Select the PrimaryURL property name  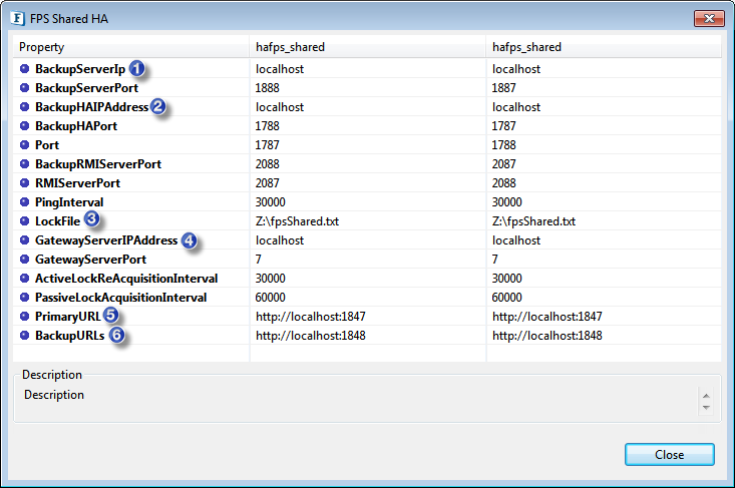point(68,316)
